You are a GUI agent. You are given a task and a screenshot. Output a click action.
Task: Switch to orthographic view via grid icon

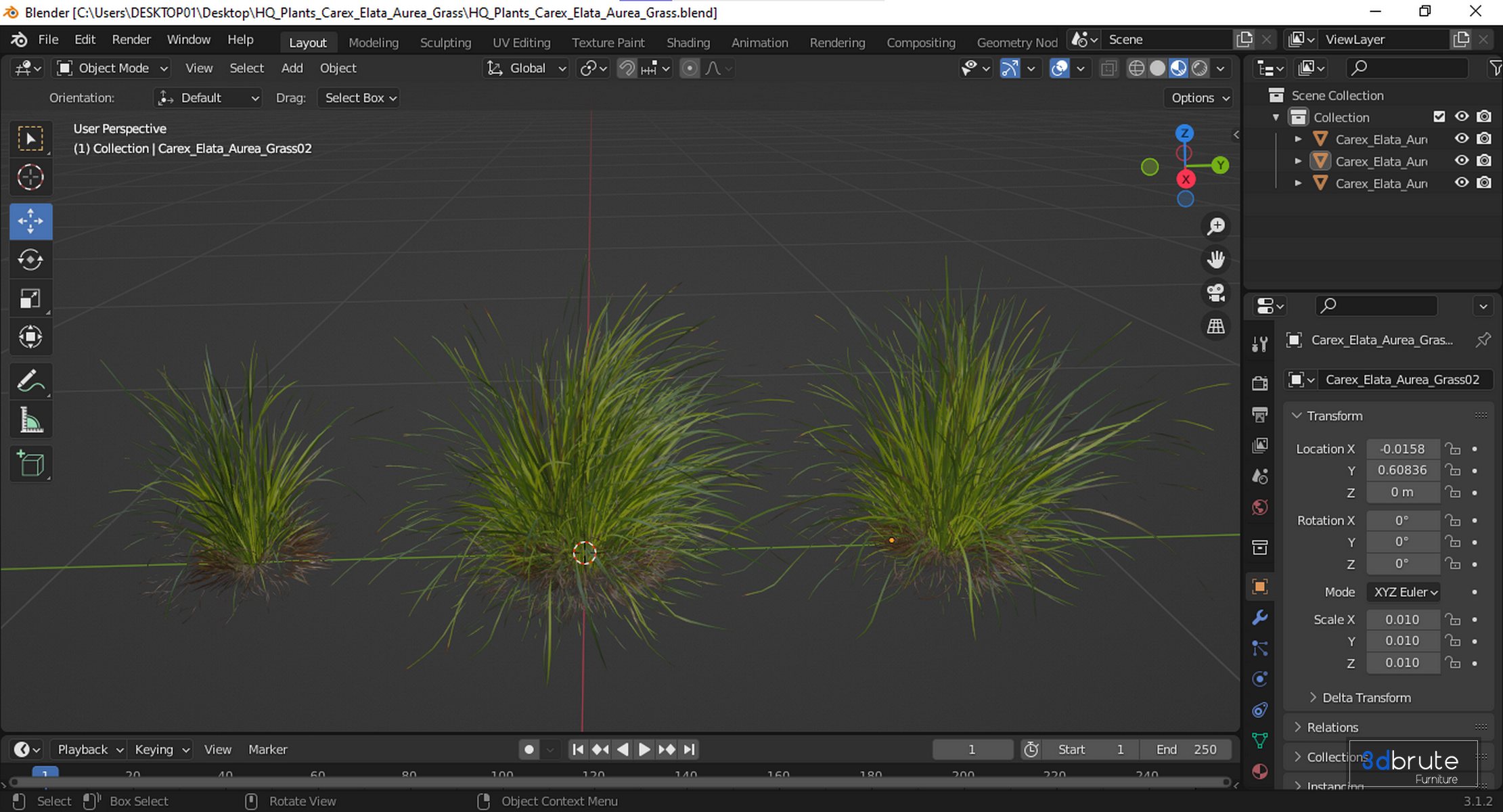(x=1216, y=326)
